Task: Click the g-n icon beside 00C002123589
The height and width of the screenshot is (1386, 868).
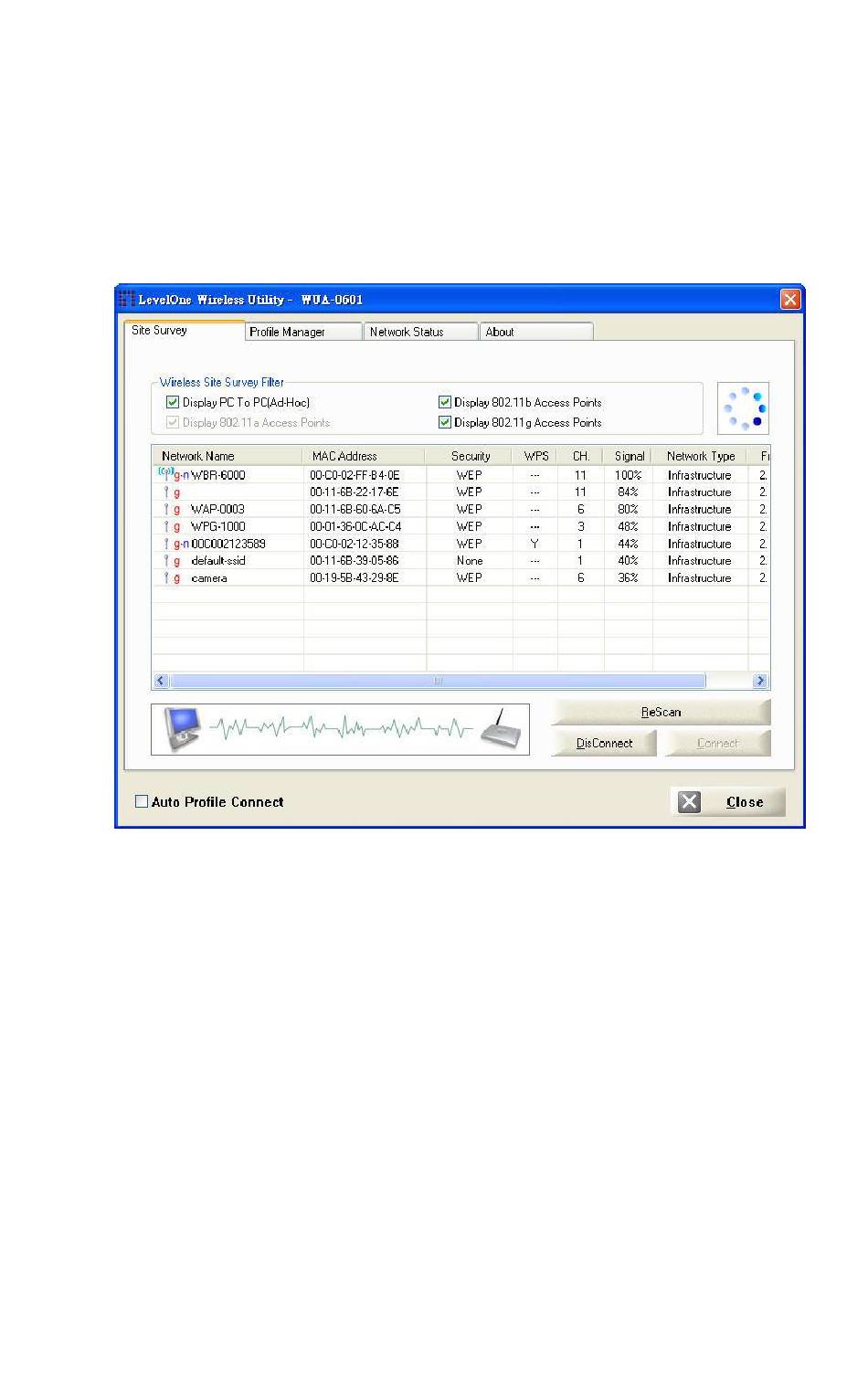Action: coord(181,544)
